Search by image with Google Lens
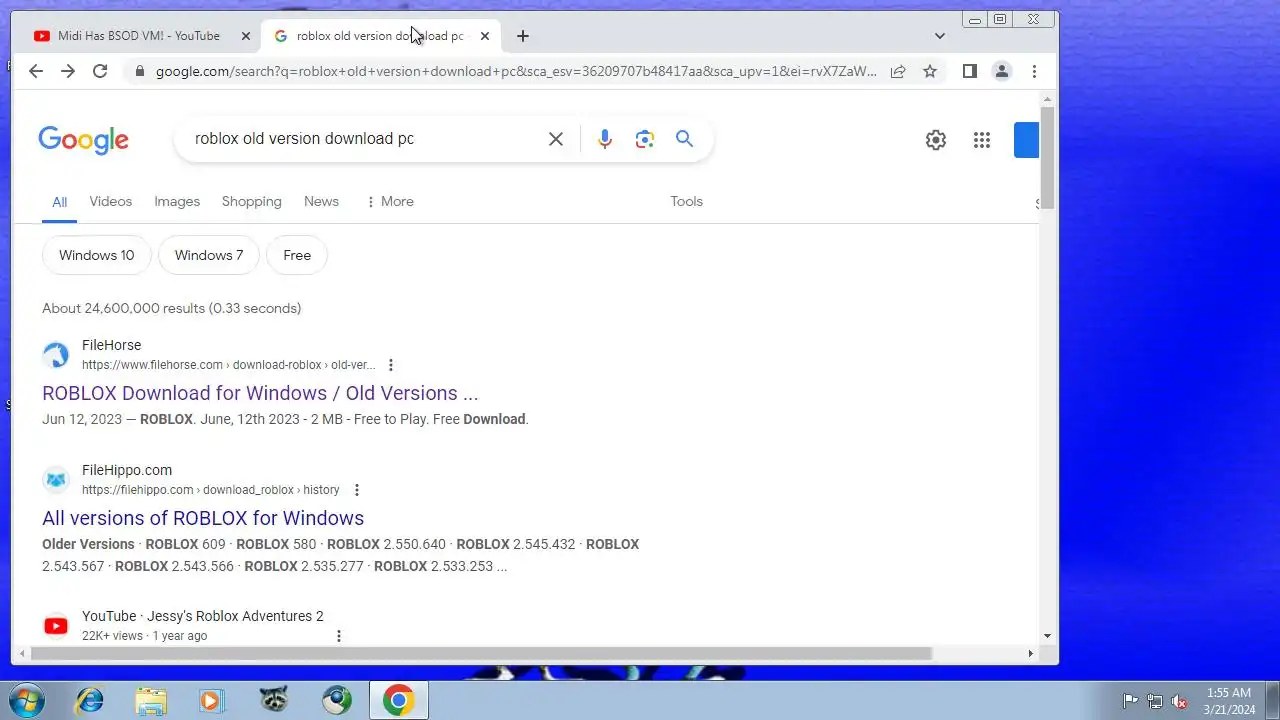Image resolution: width=1280 pixels, height=720 pixels. pos(645,139)
